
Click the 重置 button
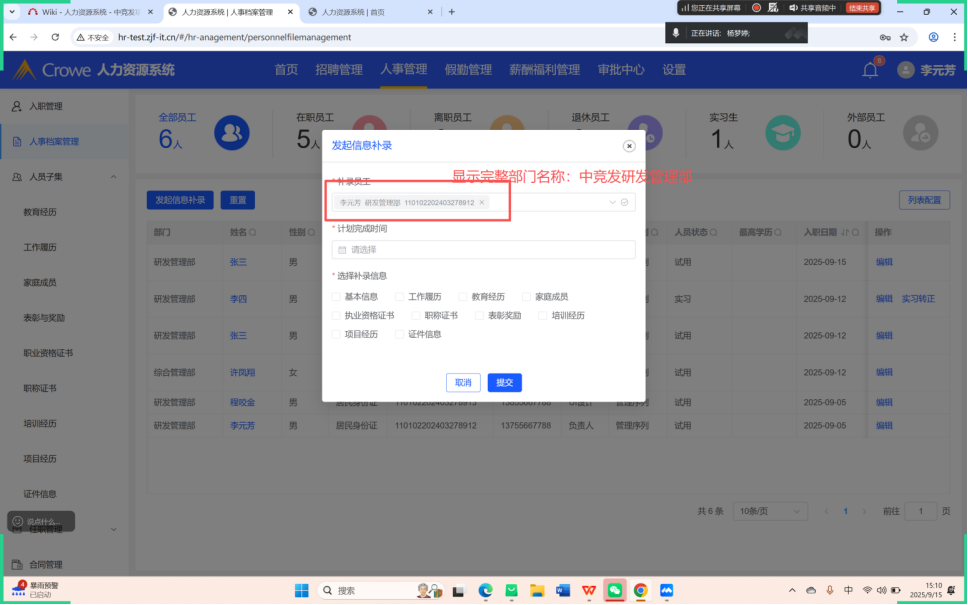[x=238, y=200]
